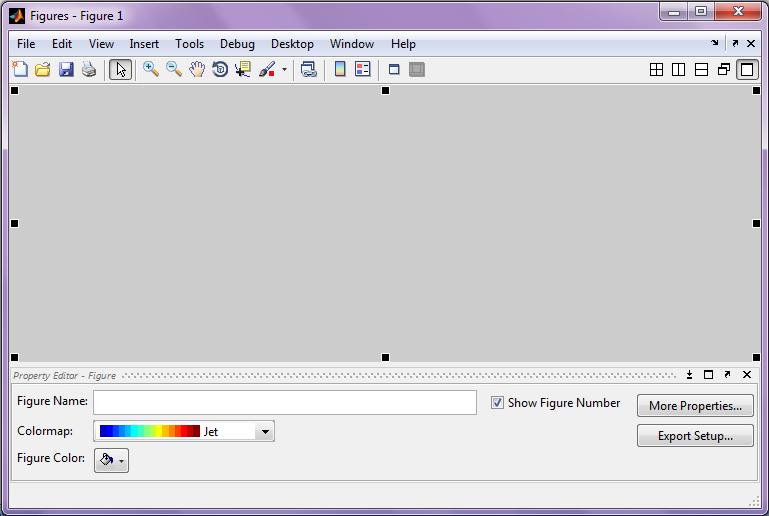Click the Export Setup button
Image resolution: width=769 pixels, height=516 pixels.
click(695, 436)
